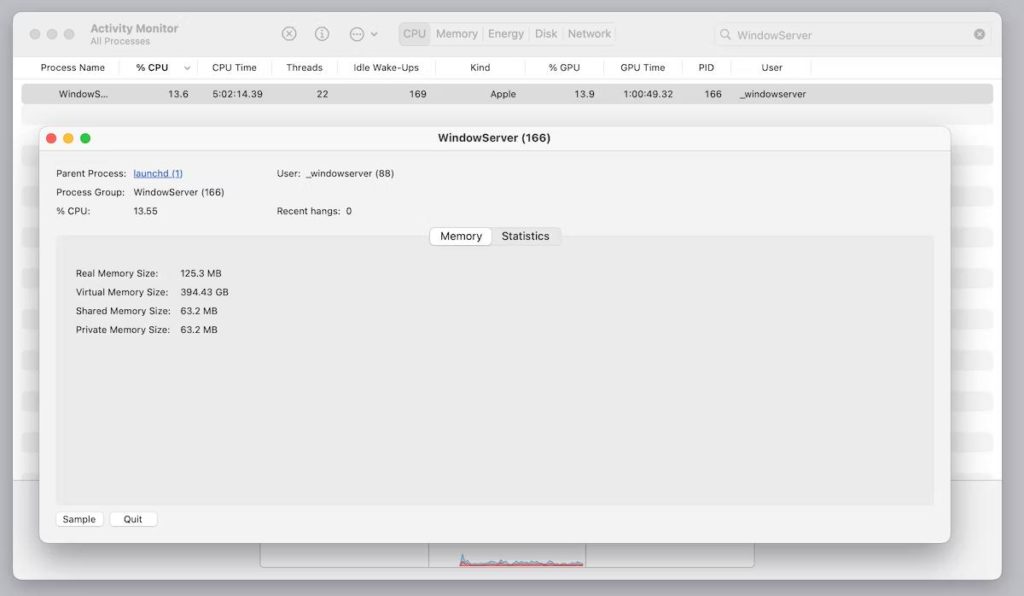Image resolution: width=1024 pixels, height=596 pixels.
Task: Sort by Process Name column
Action: (x=72, y=68)
